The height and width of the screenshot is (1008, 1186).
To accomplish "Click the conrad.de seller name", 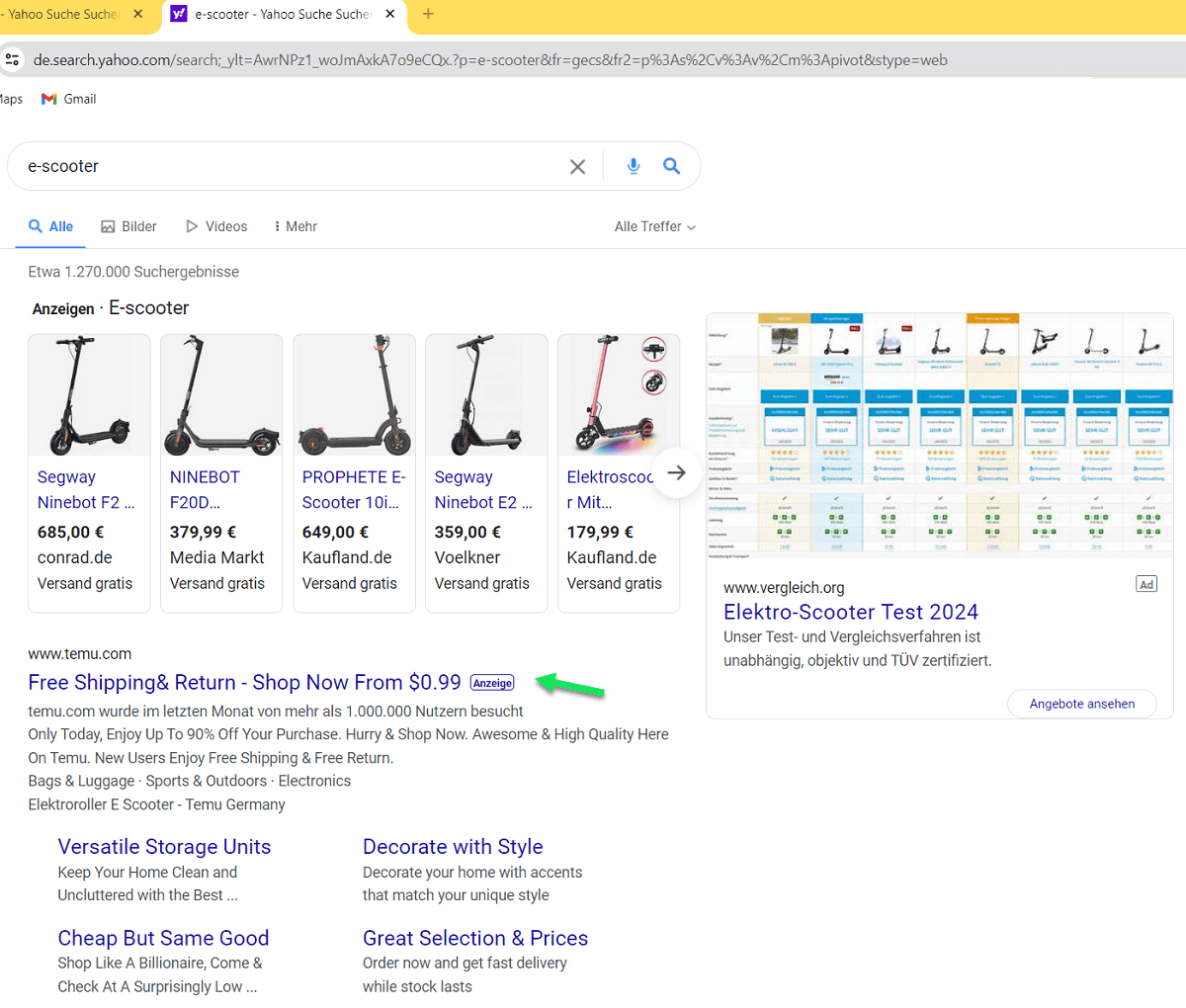I will coord(75,557).
